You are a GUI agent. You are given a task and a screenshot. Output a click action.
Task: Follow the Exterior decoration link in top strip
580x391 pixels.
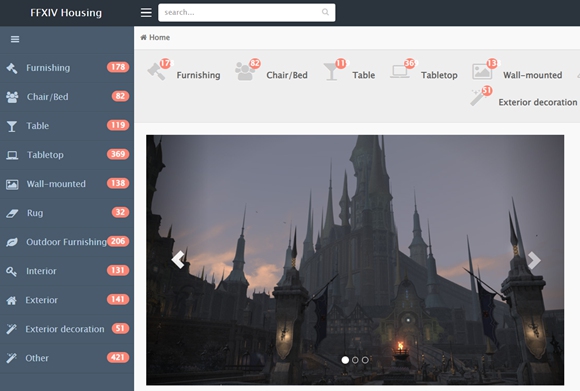(x=538, y=102)
